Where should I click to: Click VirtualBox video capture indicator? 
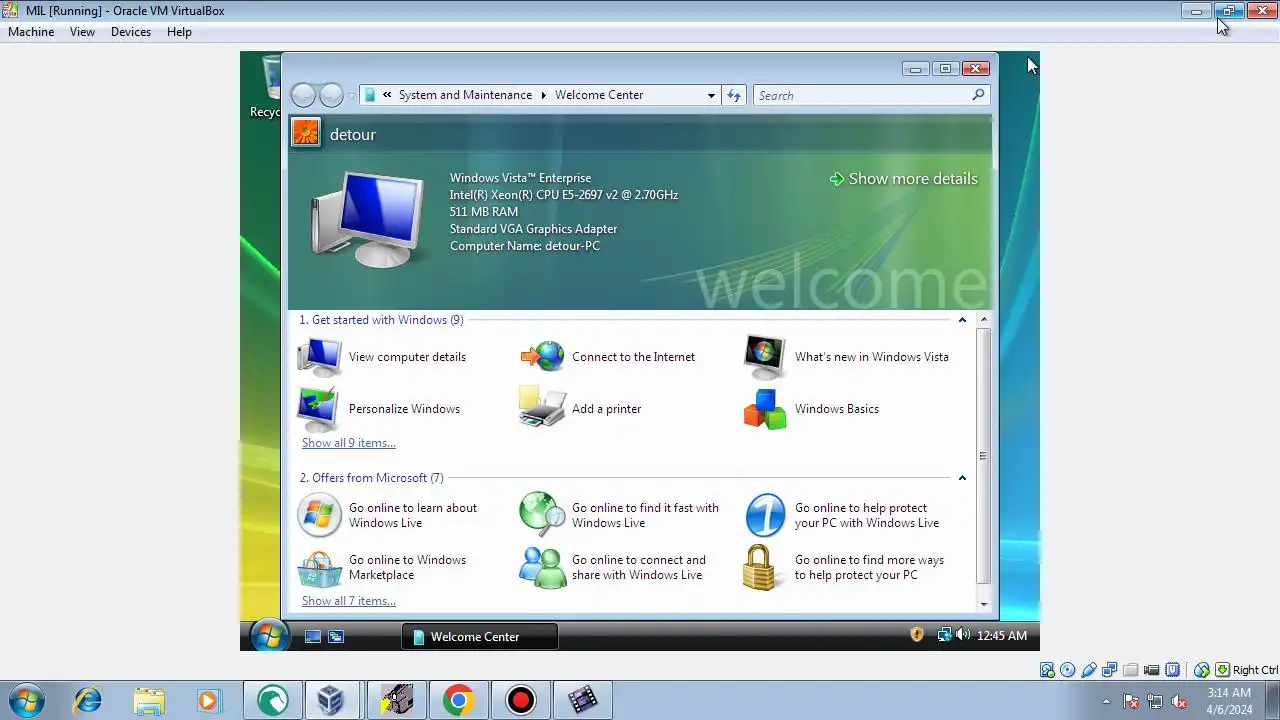coord(1152,670)
